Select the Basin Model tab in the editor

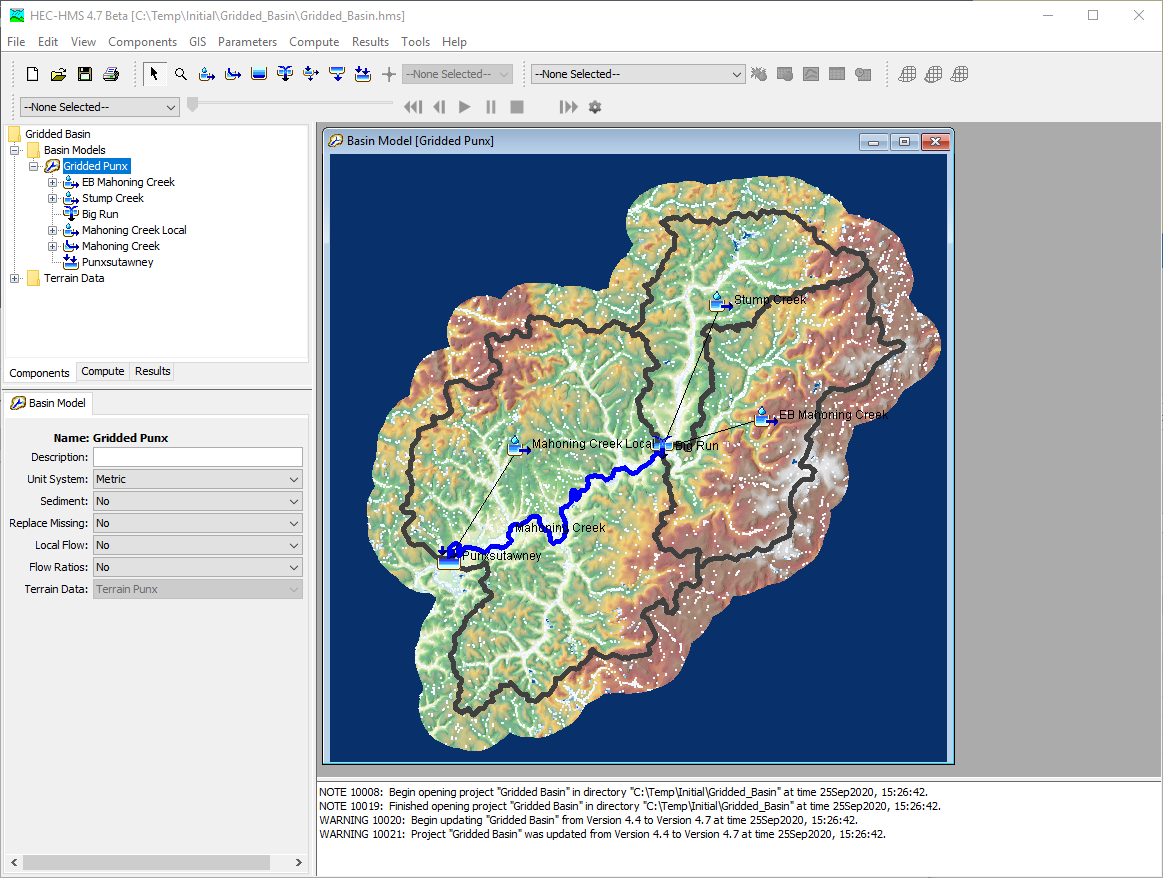click(x=48, y=403)
